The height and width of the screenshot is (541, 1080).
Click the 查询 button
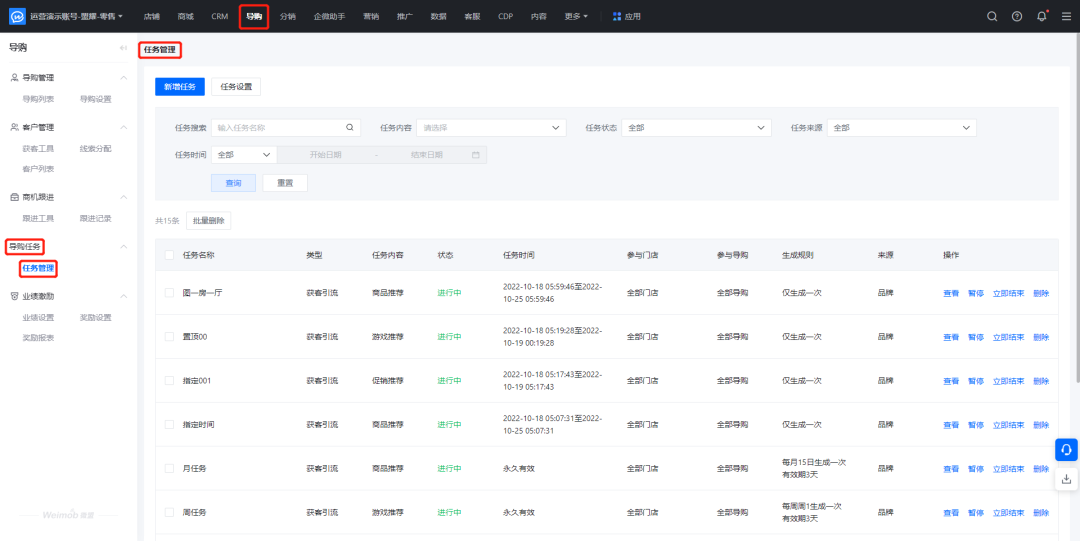tap(233, 183)
